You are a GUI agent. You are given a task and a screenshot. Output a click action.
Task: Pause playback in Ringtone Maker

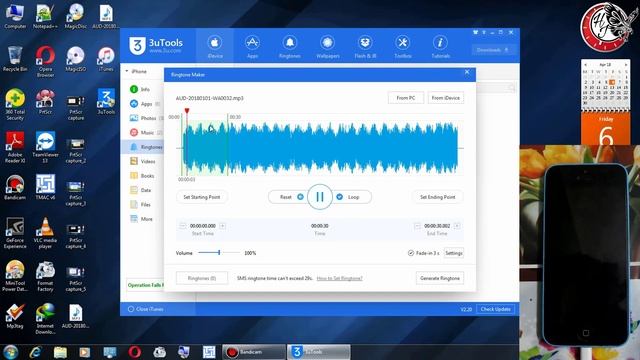pos(320,197)
